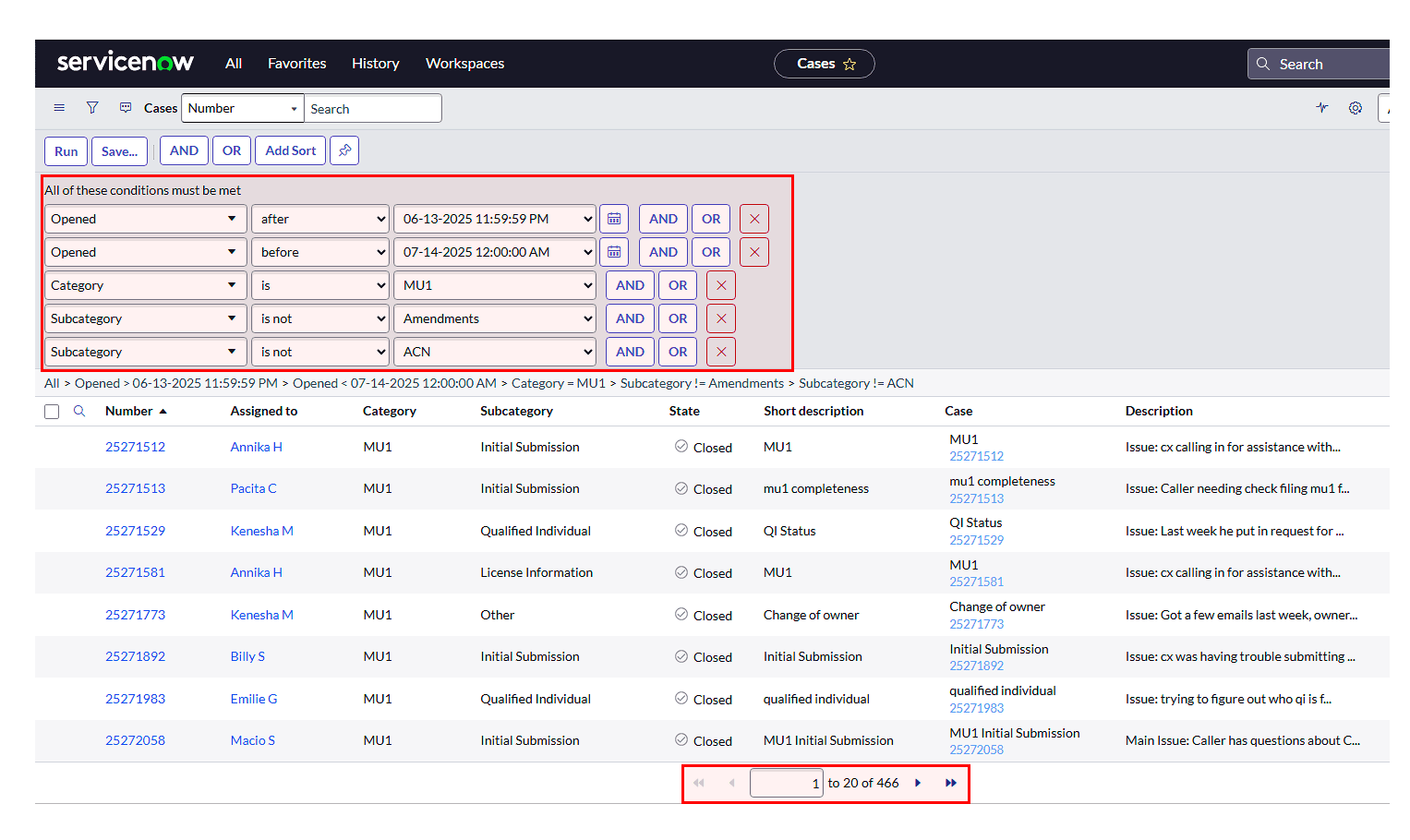Click the filter funnel icon
Viewport: 1410px width, 840px height.
[92, 108]
